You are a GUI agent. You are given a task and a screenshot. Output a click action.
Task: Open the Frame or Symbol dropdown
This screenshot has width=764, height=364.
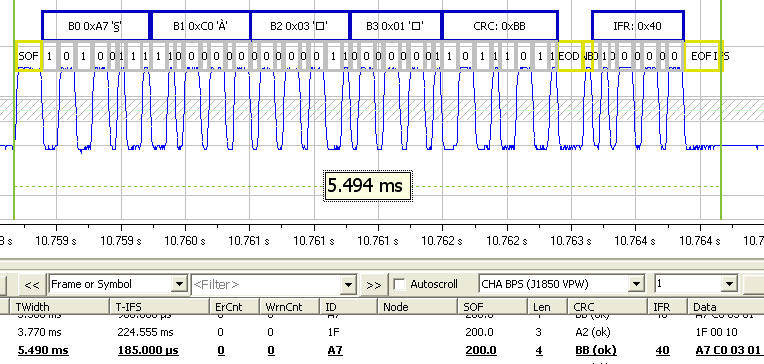180,284
